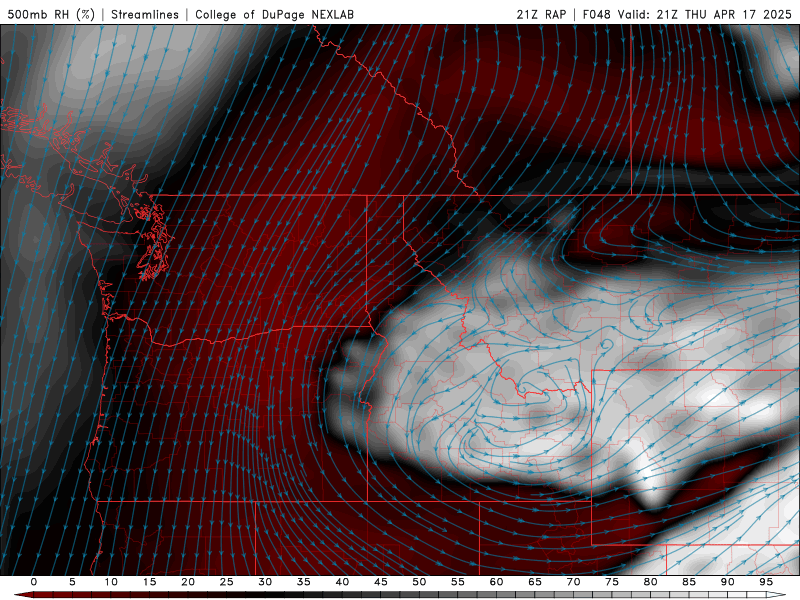Click the color scale label "35"
800x600 pixels.
(304, 582)
